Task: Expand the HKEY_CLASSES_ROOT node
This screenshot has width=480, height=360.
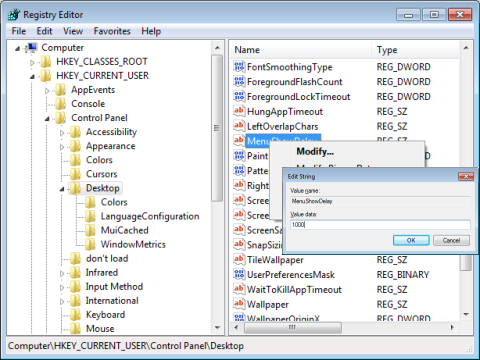Action: tap(32, 62)
